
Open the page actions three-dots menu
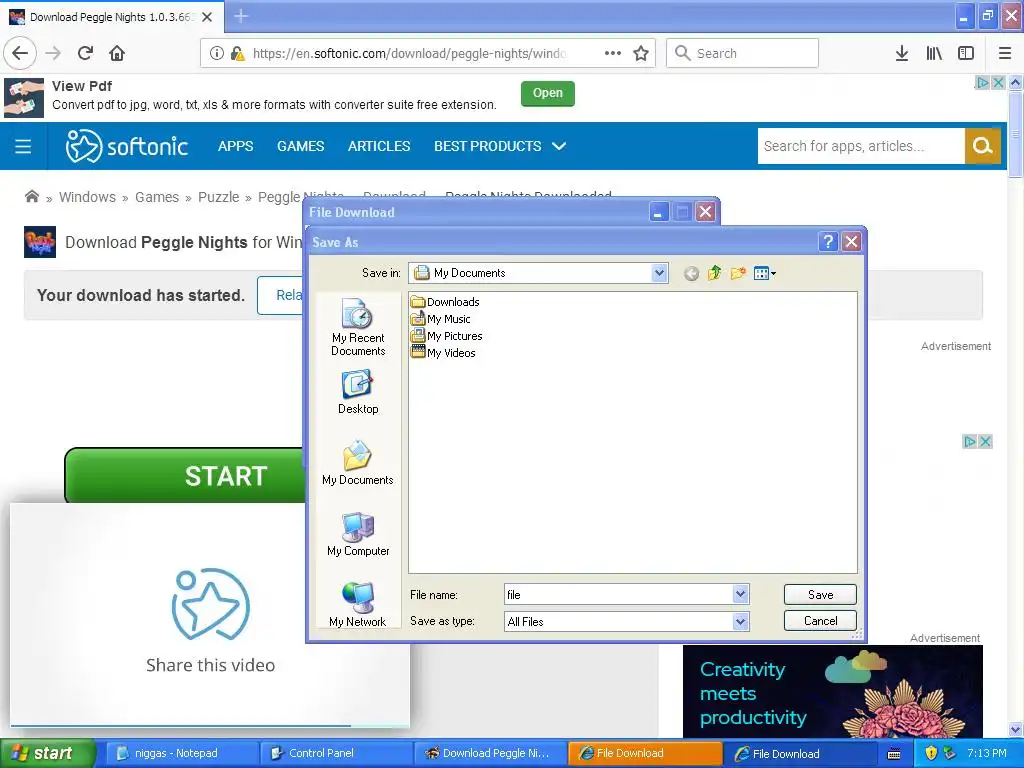613,54
